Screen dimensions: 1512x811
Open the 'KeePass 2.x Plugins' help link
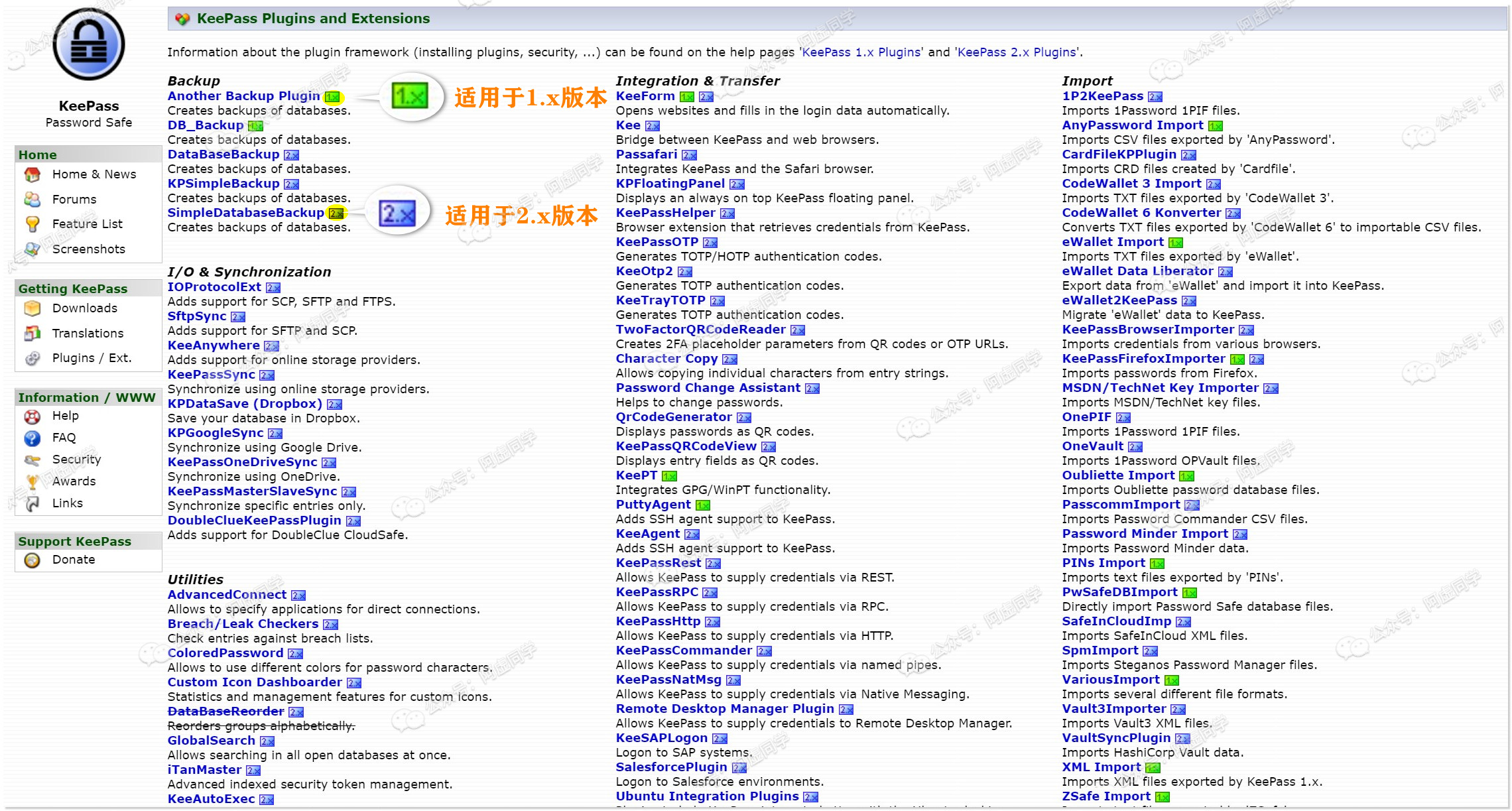[1017, 52]
